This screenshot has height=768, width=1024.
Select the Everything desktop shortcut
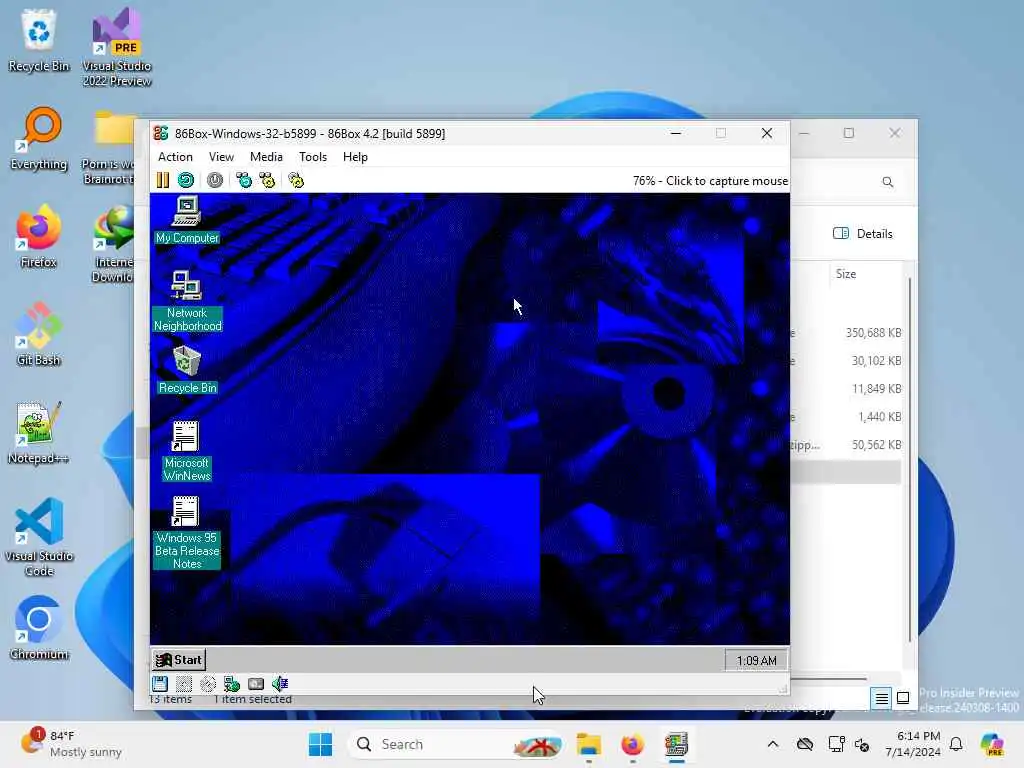coord(39,138)
